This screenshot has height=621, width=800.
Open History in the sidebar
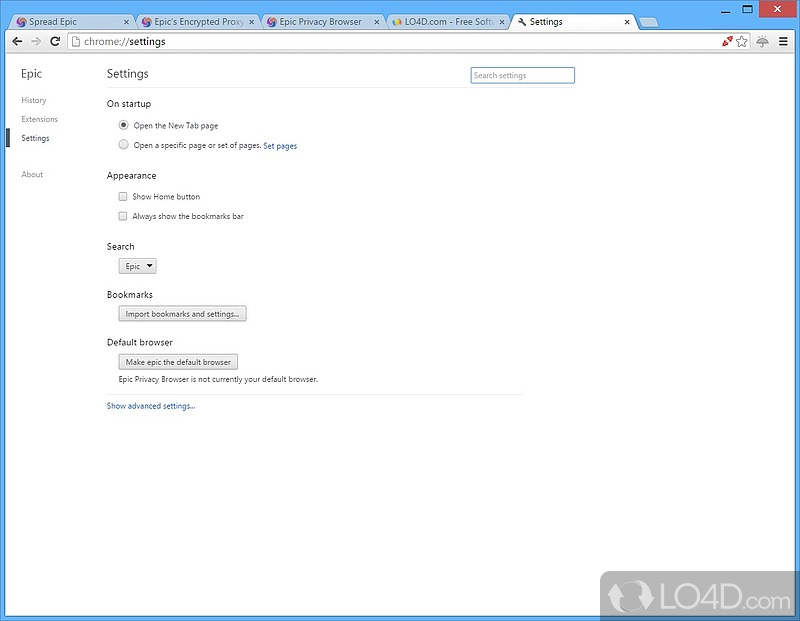[34, 100]
